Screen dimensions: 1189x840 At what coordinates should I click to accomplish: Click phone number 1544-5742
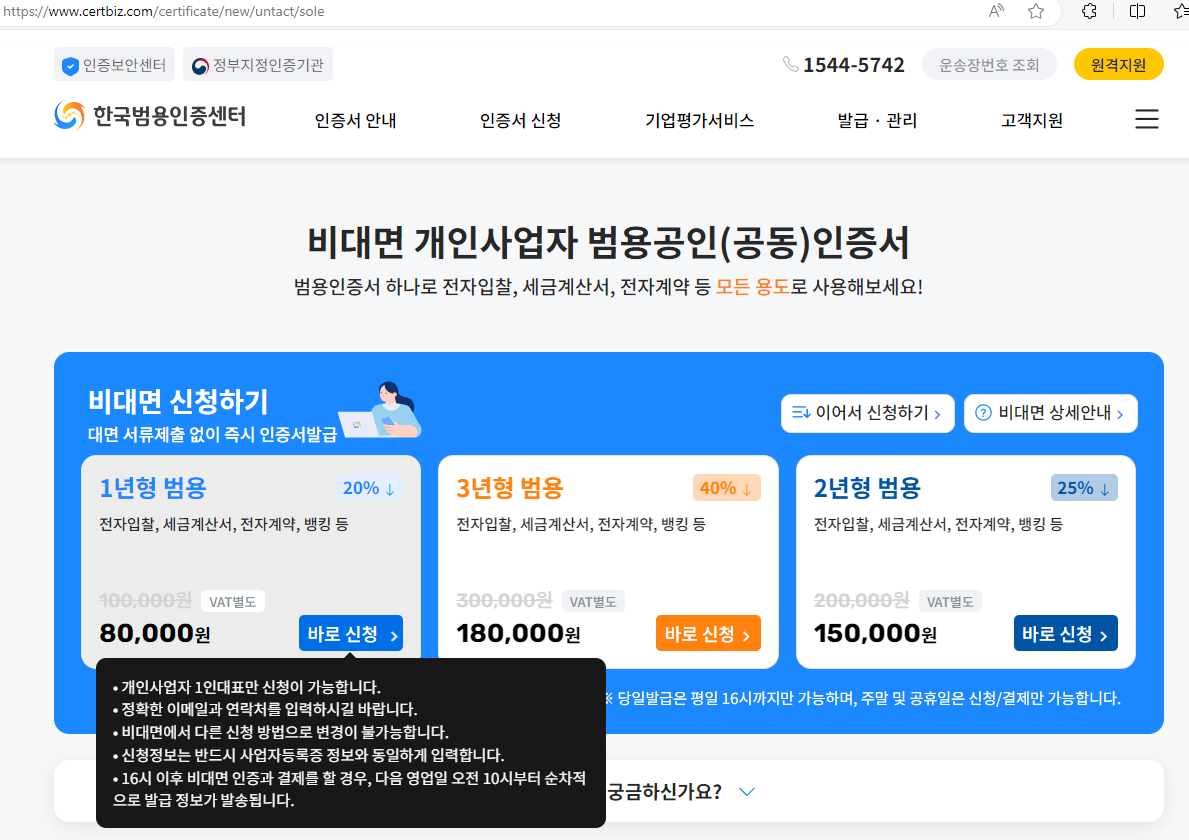click(854, 65)
